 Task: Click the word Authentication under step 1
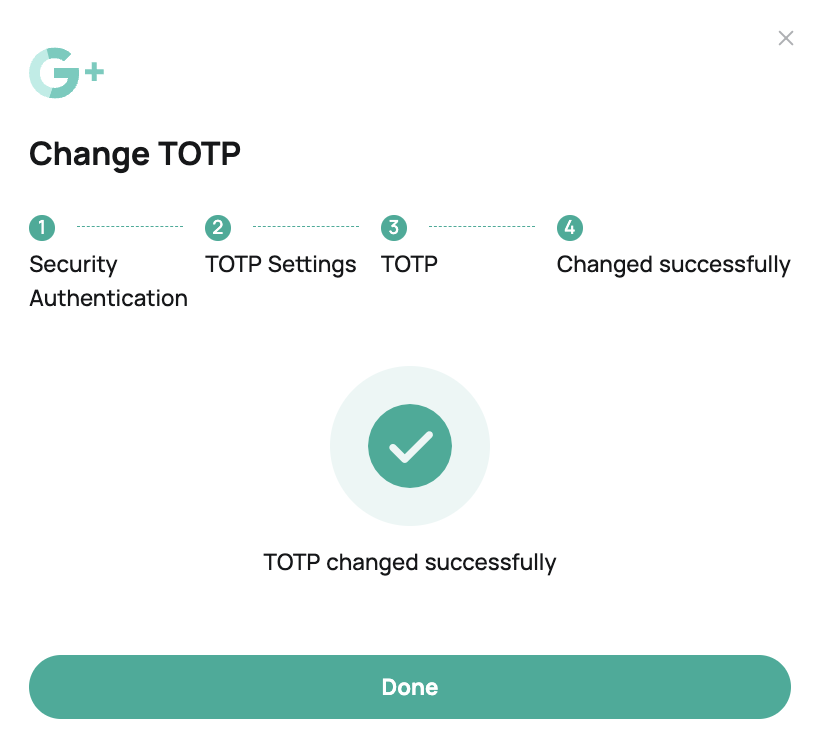coord(108,298)
